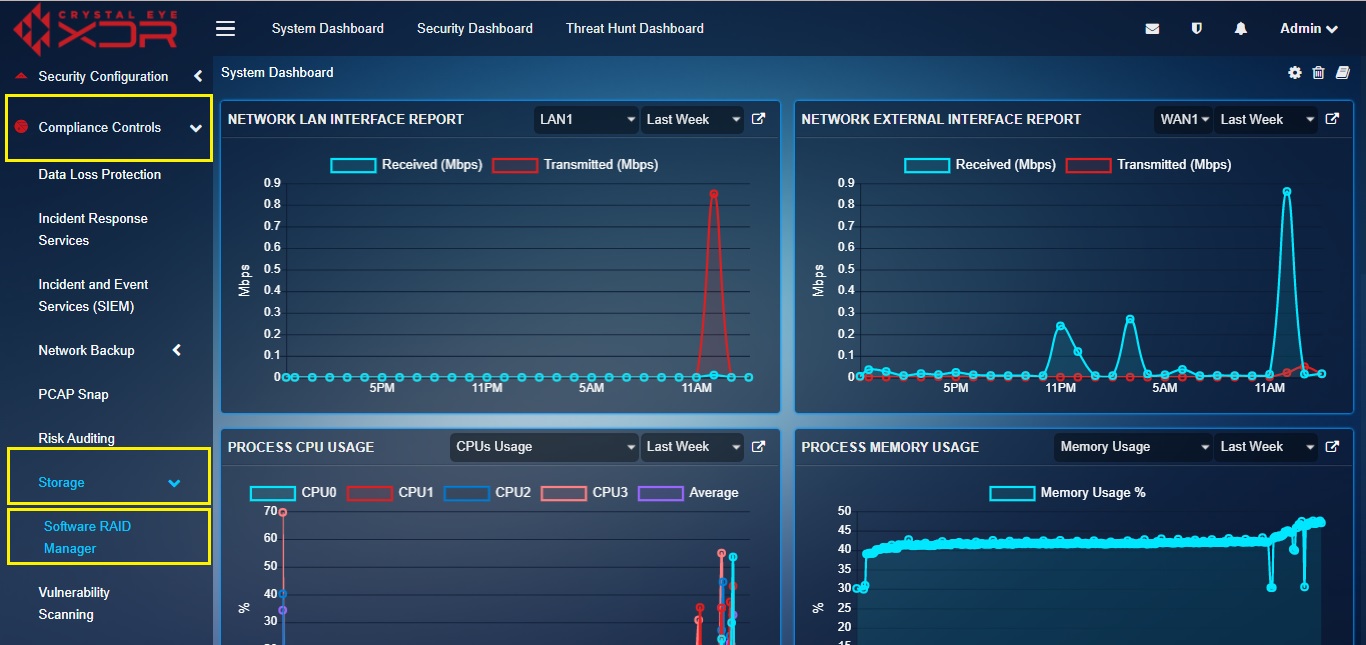Screen dimensions: 1366x645
Task: Open the mail envelope icon
Action: (x=1153, y=29)
